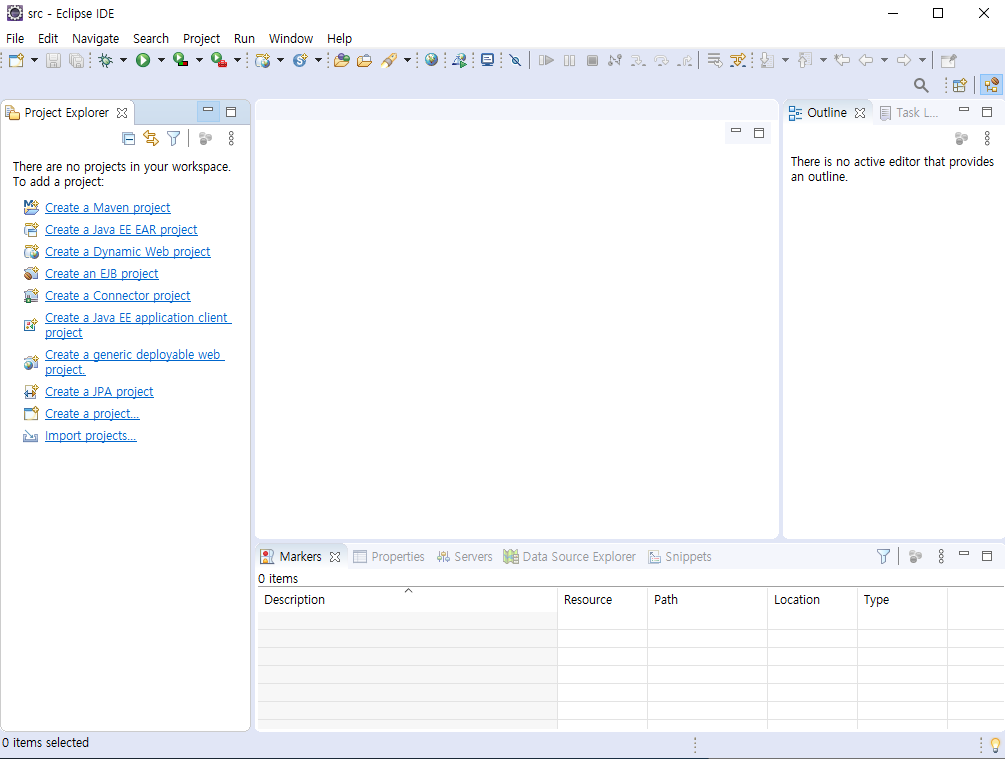Click Create an EJB project link

pyautogui.click(x=101, y=274)
